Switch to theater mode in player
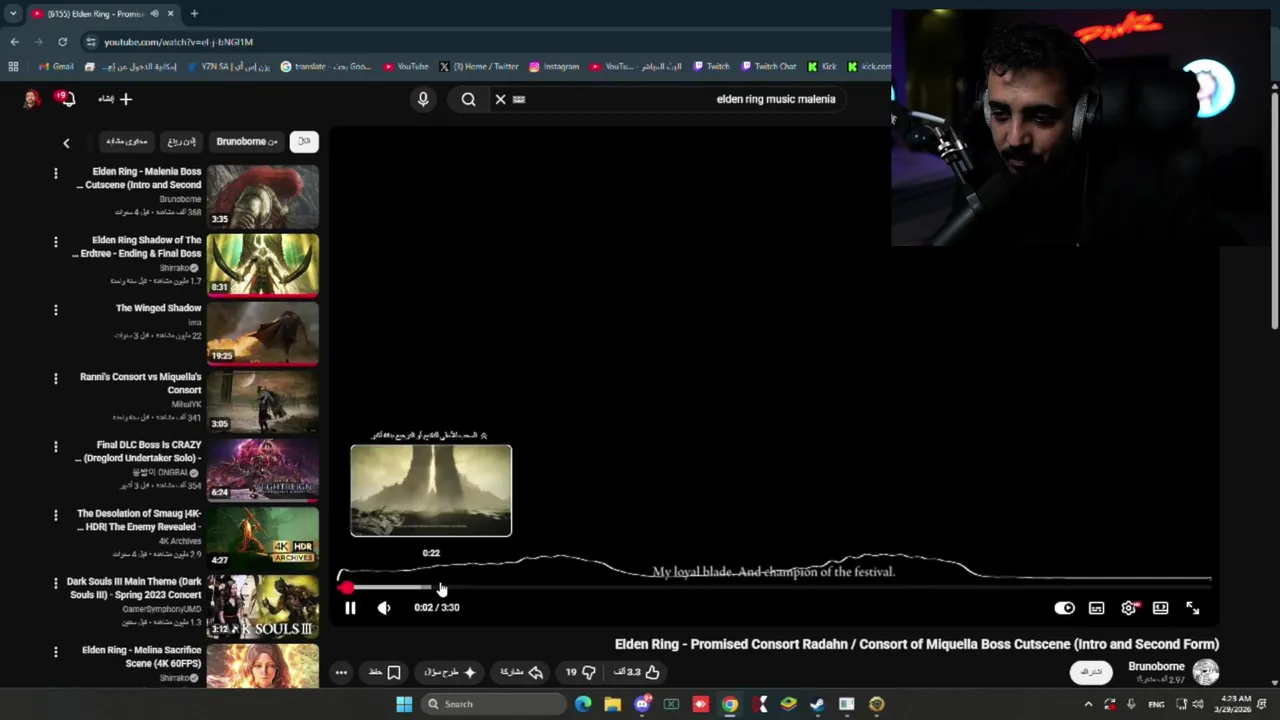 coord(1160,608)
